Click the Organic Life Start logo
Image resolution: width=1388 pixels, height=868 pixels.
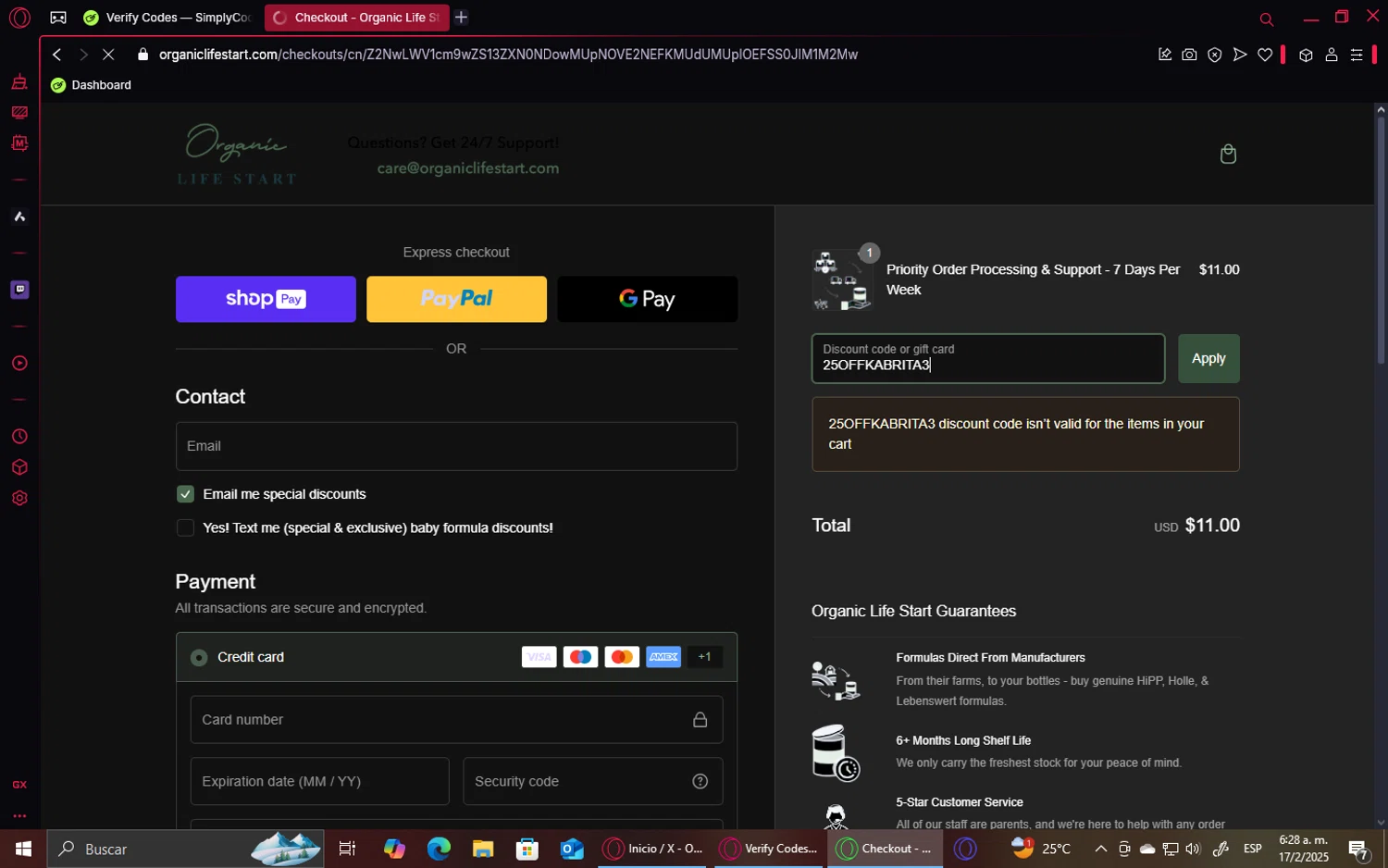point(237,155)
